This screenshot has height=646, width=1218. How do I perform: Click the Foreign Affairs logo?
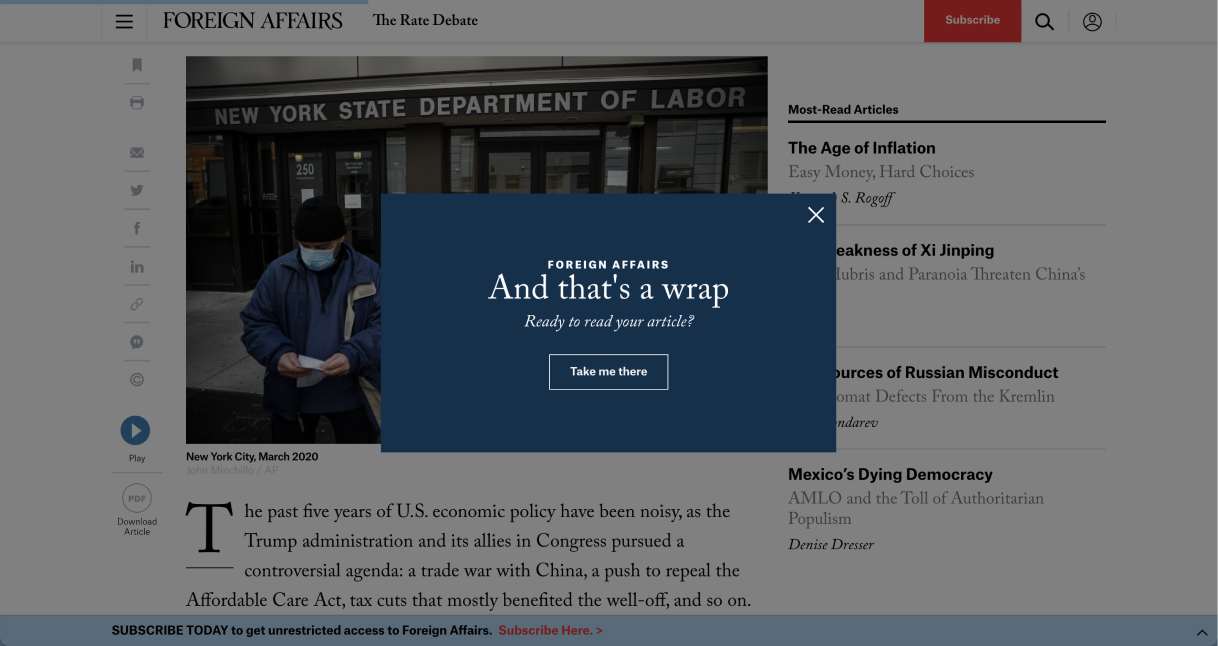click(x=252, y=21)
